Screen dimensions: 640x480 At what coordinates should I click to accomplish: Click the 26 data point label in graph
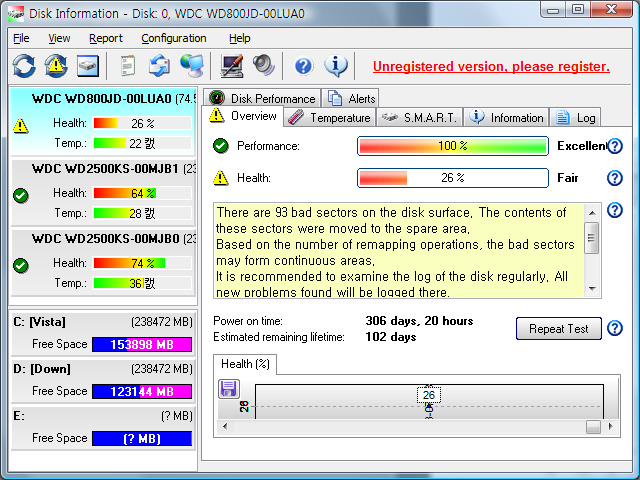pos(429,395)
